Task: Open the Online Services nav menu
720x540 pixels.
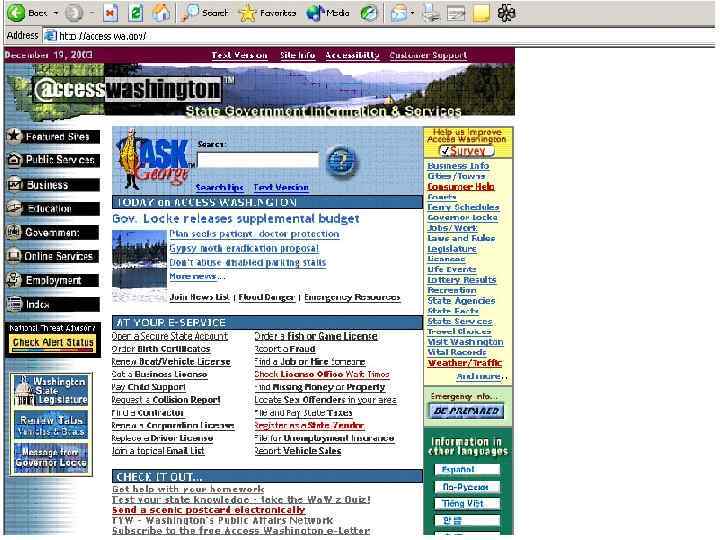Action: [x=53, y=256]
